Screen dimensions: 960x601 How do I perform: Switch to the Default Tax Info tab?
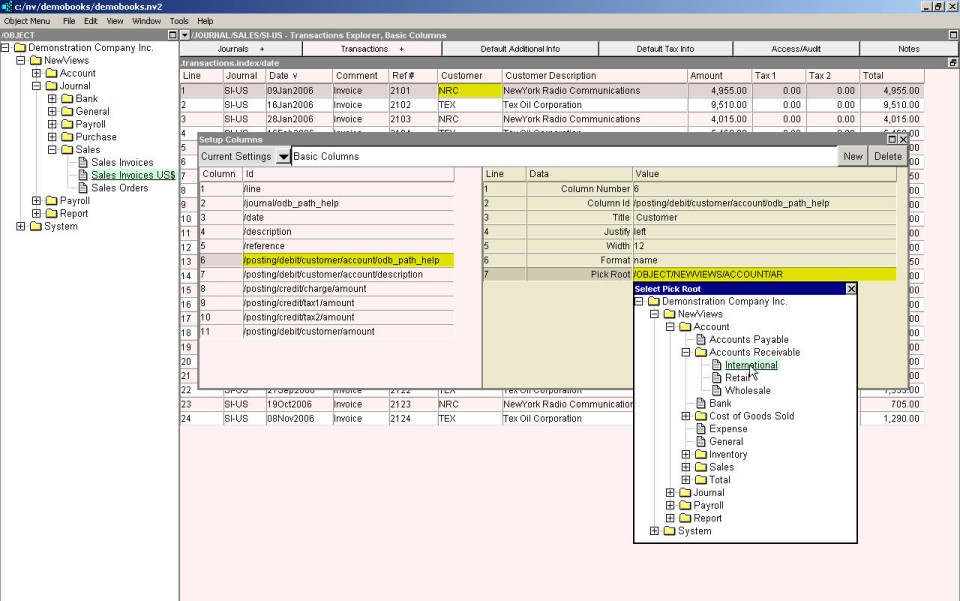[x=665, y=49]
